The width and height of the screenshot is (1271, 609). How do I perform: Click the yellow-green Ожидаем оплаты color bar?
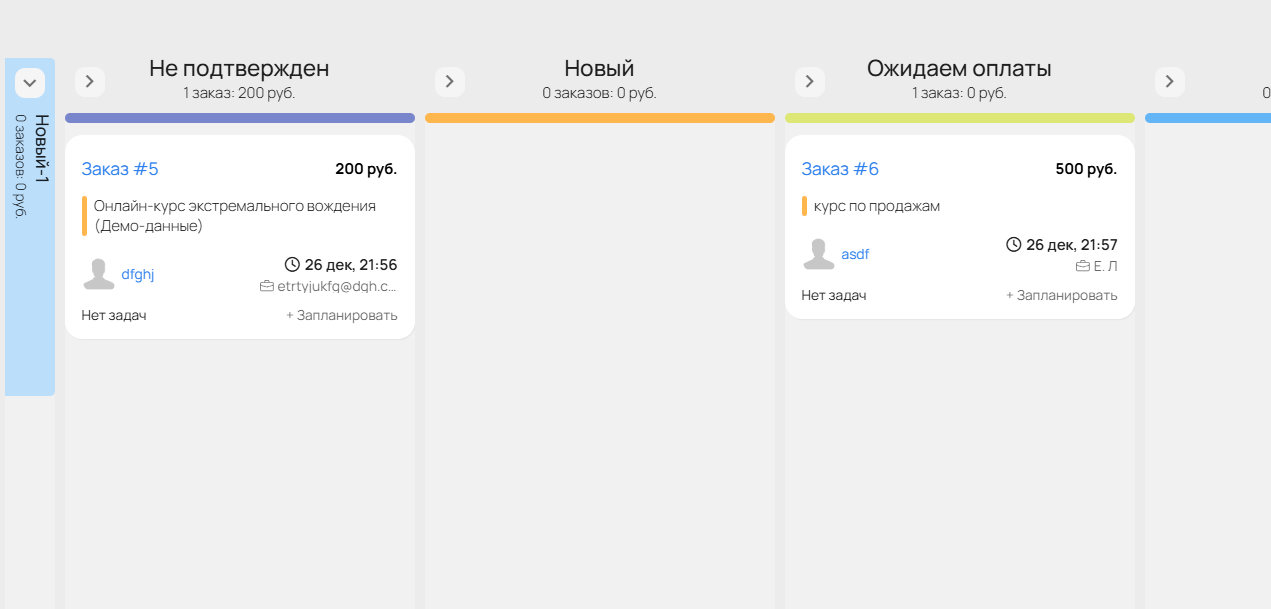960,118
